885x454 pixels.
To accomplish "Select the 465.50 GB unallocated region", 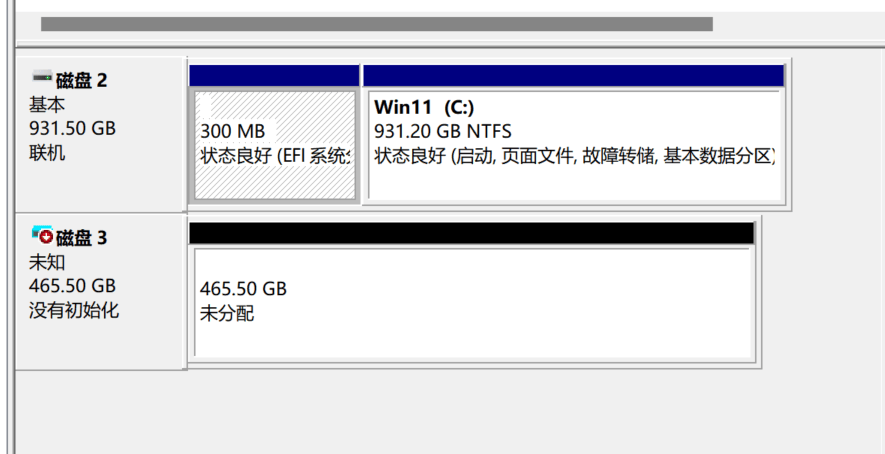I will click(472, 302).
